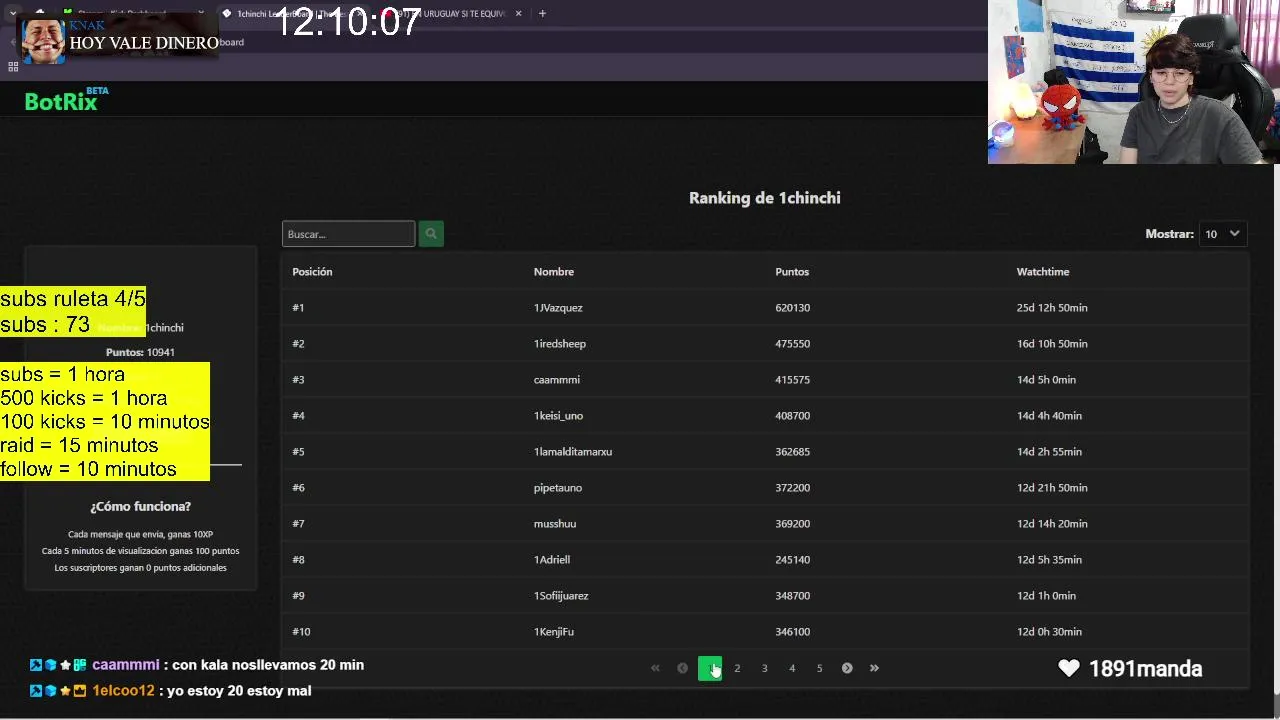Click watchtime 25d 12h 50min

pyautogui.click(x=1052, y=308)
